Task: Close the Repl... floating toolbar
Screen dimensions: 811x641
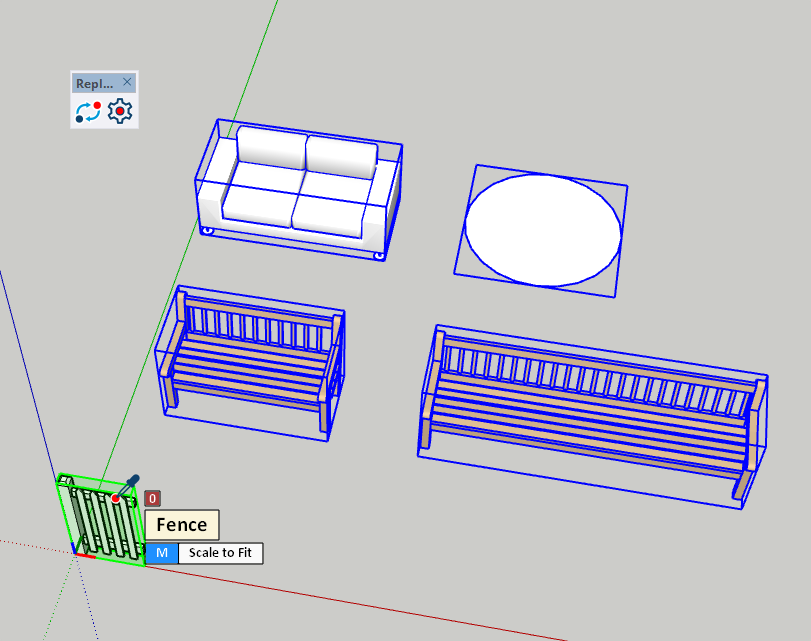Action: pyautogui.click(x=127, y=83)
